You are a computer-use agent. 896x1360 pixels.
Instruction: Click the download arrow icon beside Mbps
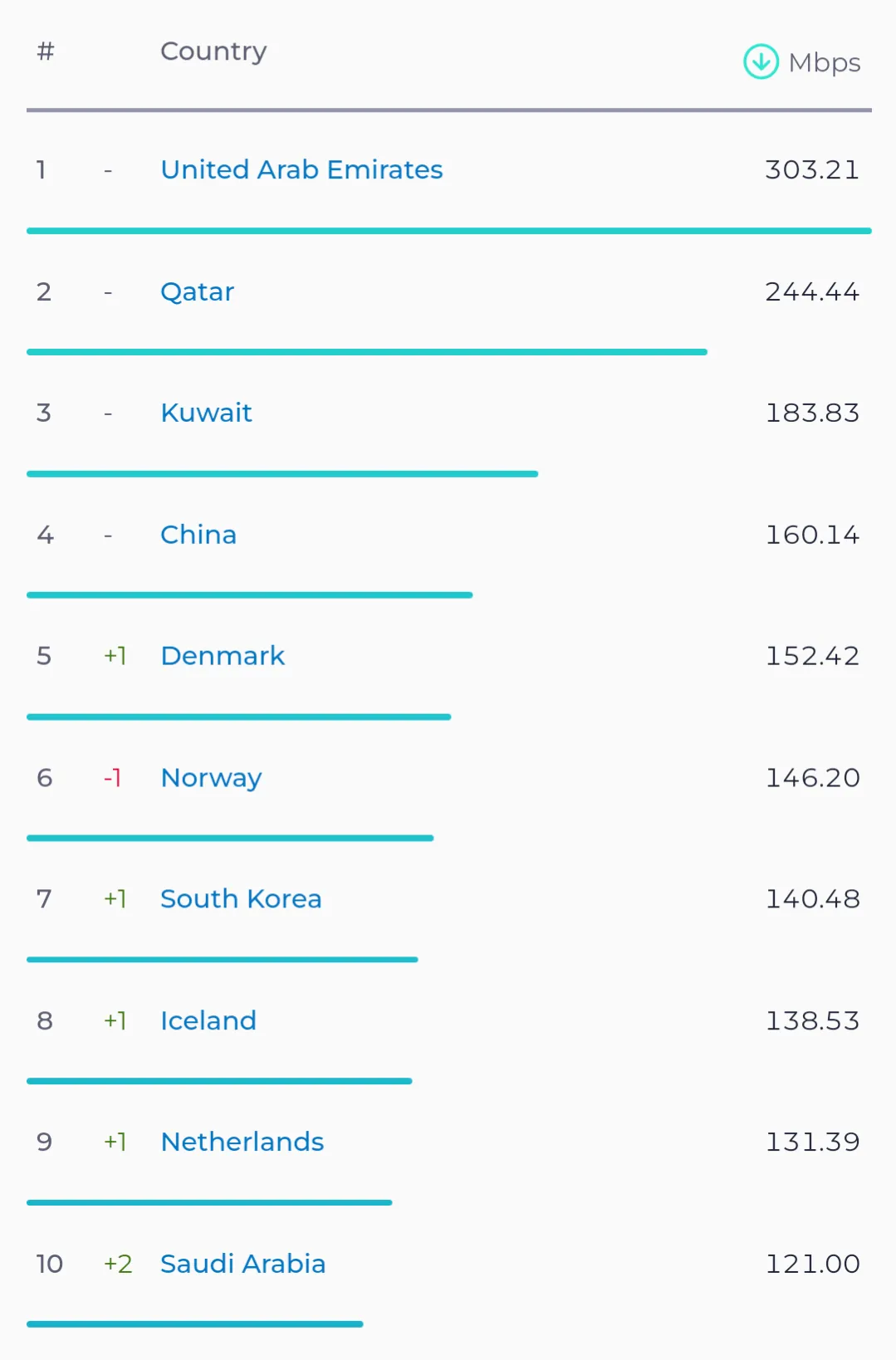pyautogui.click(x=761, y=61)
